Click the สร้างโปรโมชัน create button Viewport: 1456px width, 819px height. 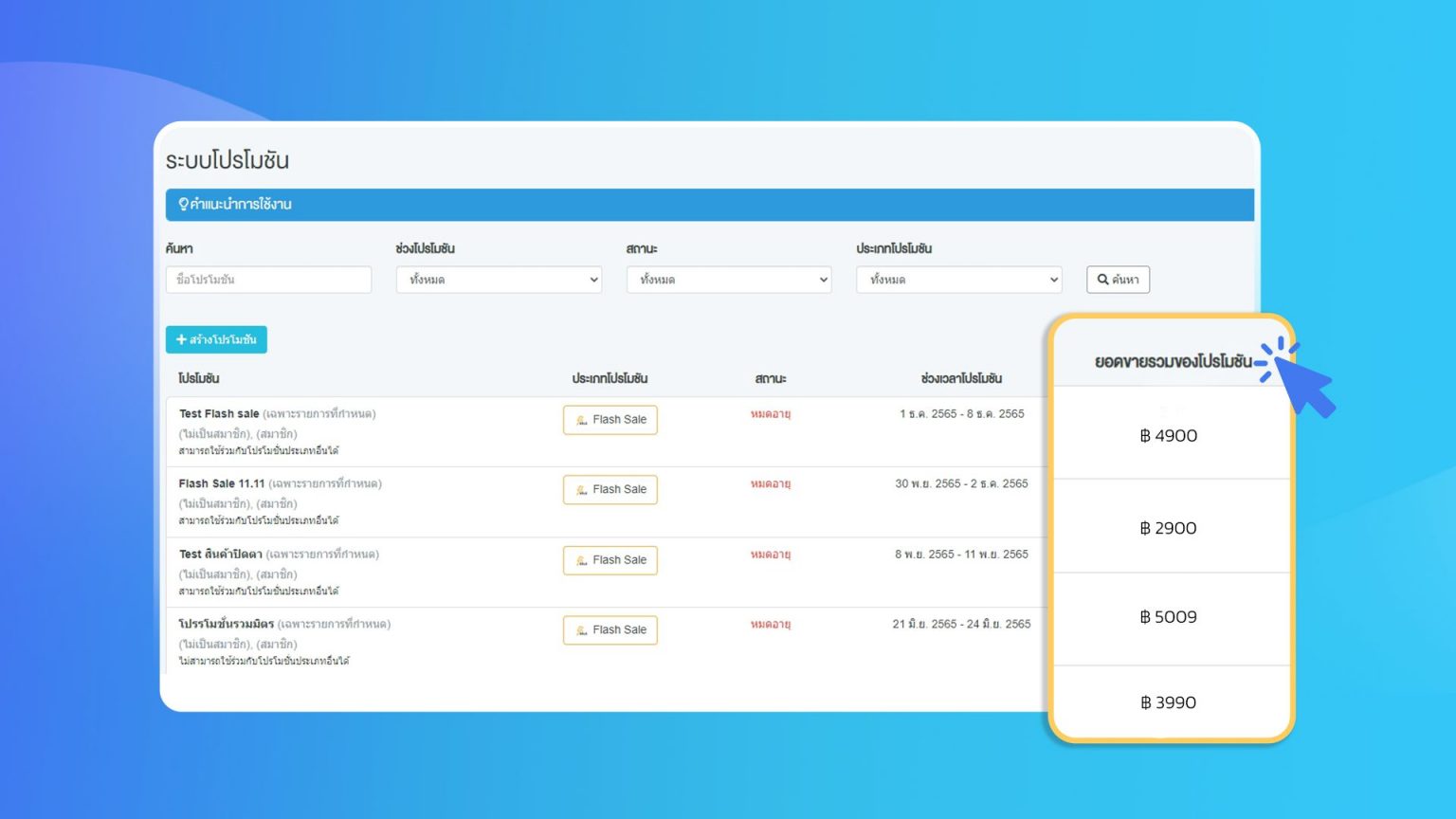click(217, 338)
